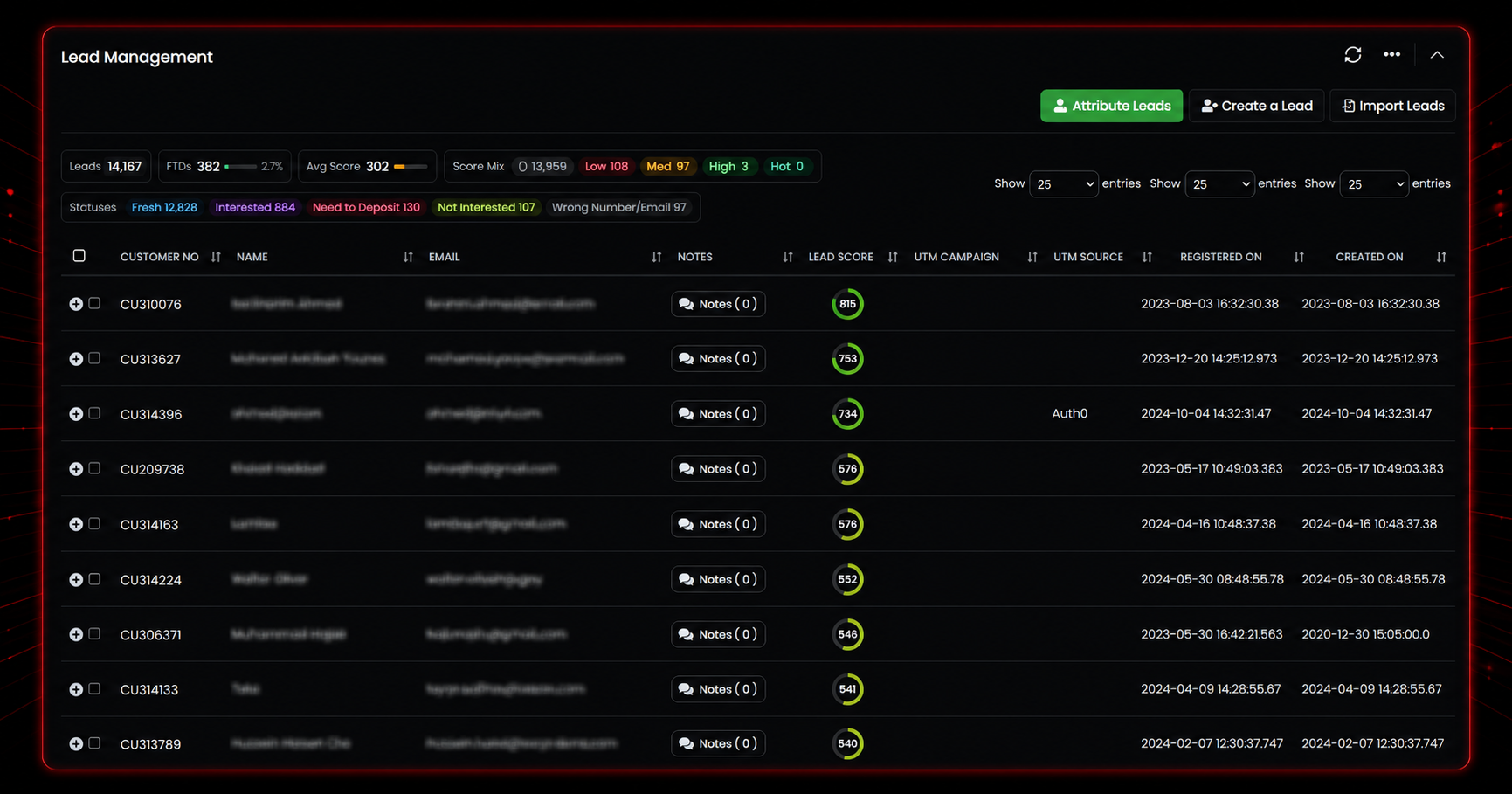Image resolution: width=1512 pixels, height=794 pixels.
Task: Check the box for CU313789
Action: tap(94, 743)
